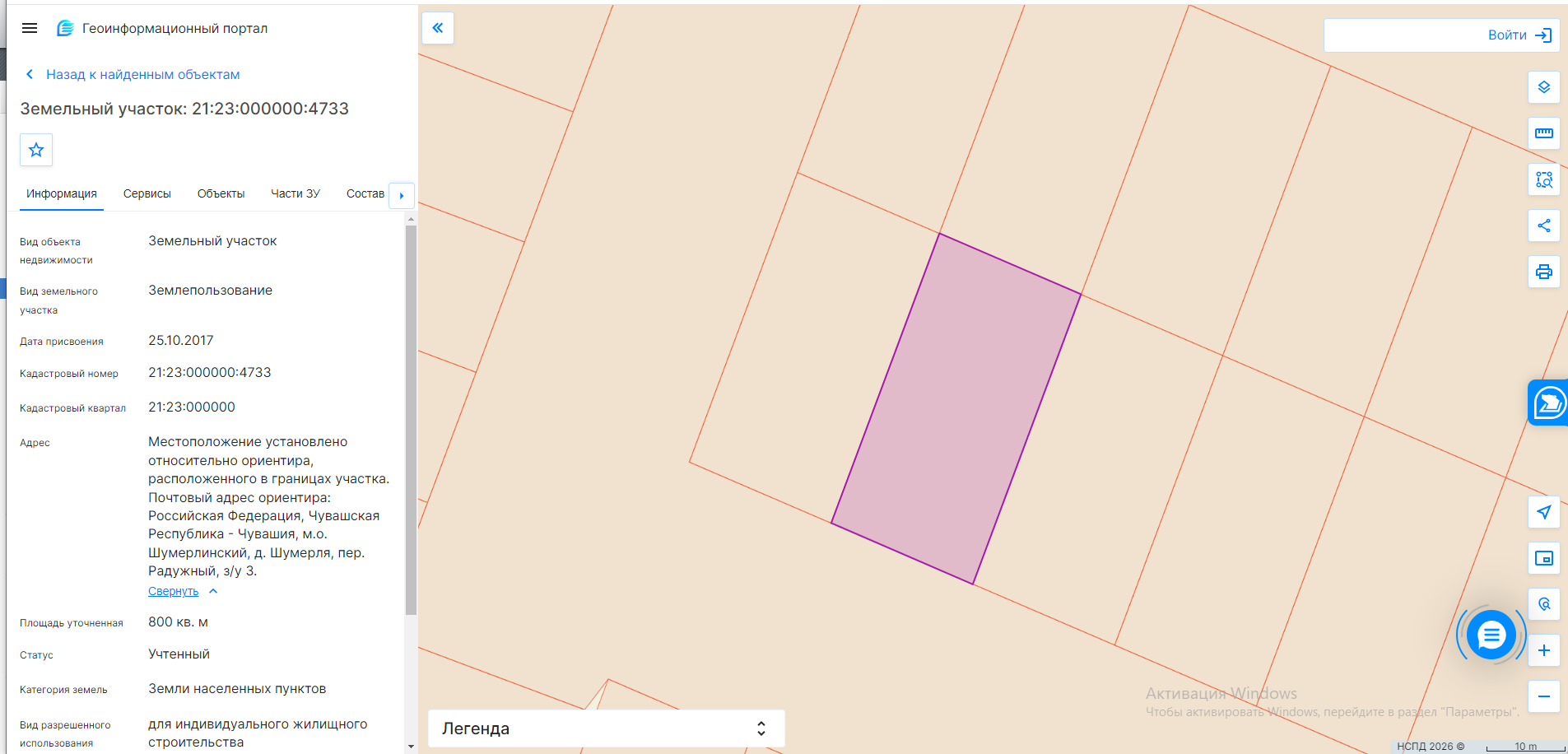Locate my position with navigation arrow
1568x754 pixels.
click(x=1544, y=512)
